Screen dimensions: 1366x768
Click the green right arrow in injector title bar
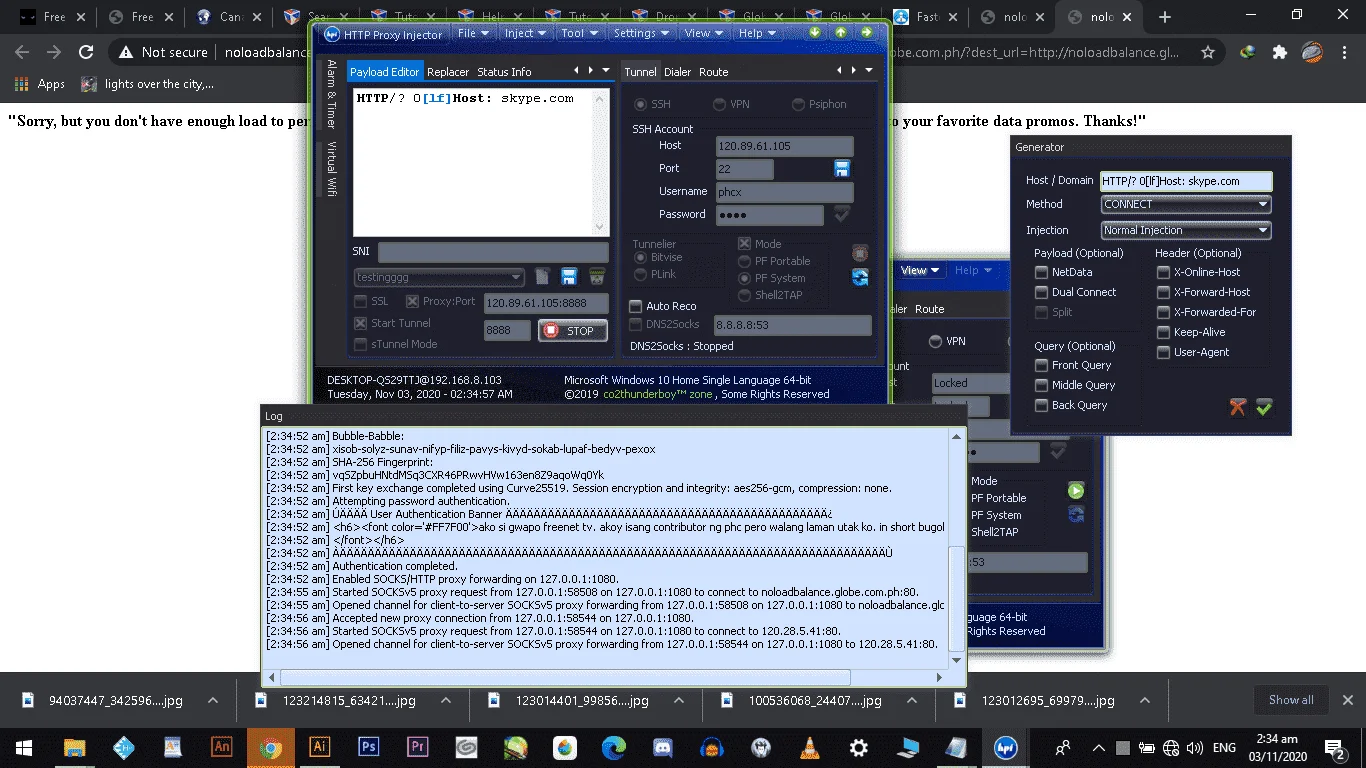coord(867,32)
